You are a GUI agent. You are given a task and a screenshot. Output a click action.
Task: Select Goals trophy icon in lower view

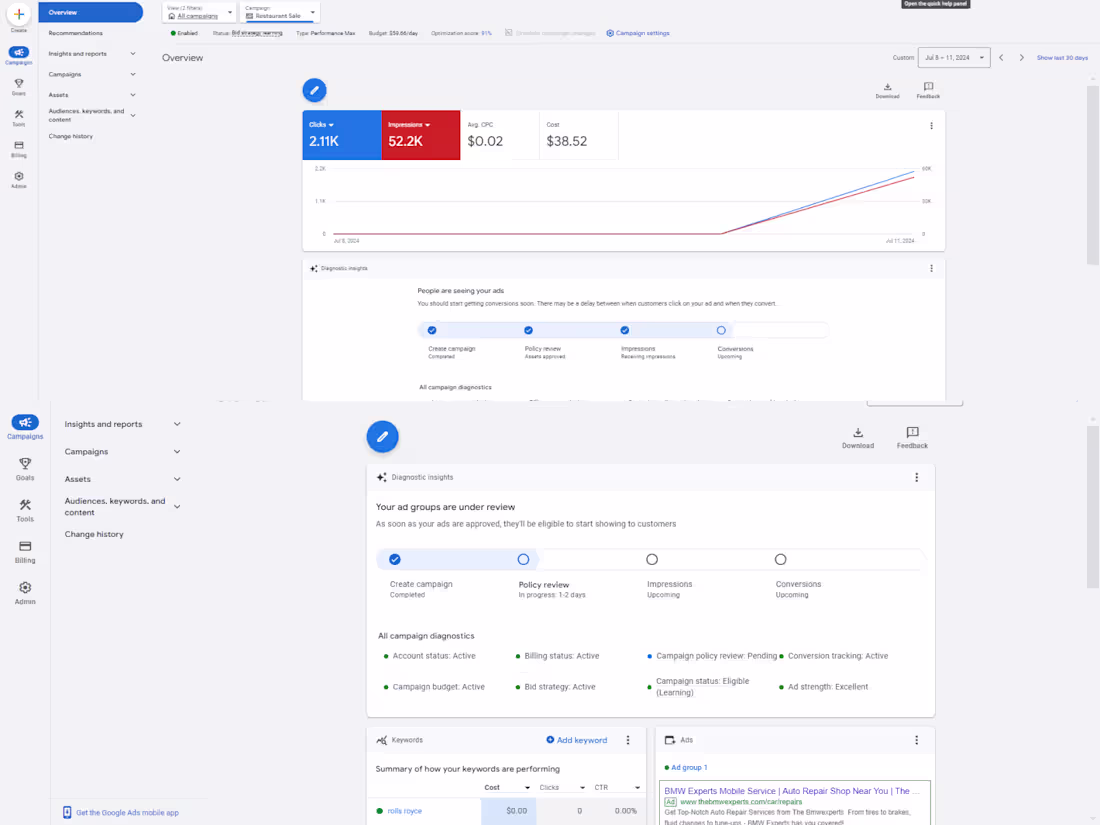click(25, 464)
